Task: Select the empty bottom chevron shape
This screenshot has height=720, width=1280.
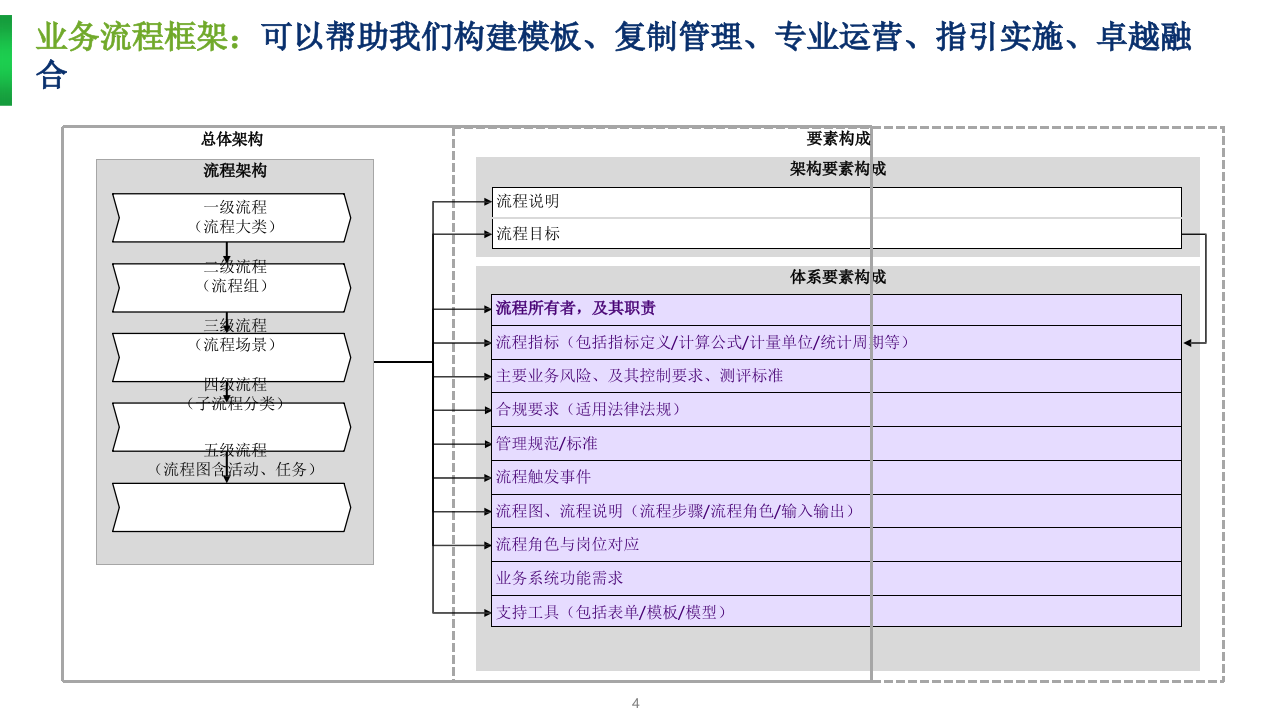Action: point(230,507)
